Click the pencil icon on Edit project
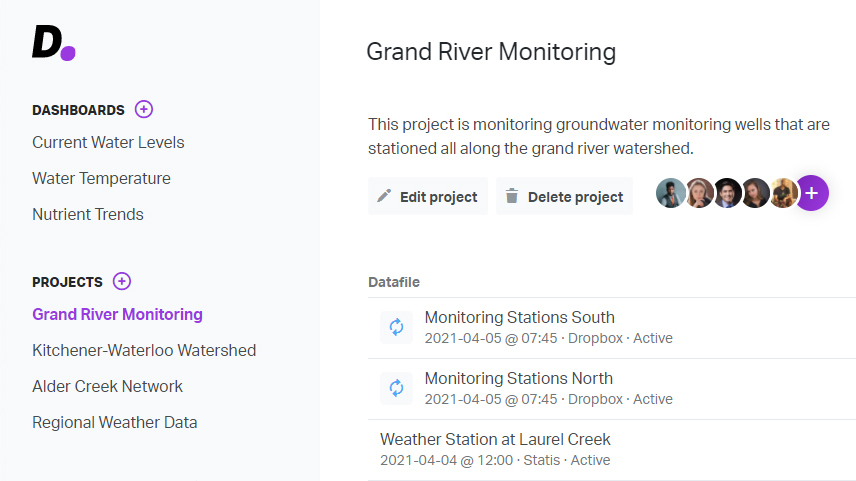The image size is (856, 481). [x=384, y=195]
